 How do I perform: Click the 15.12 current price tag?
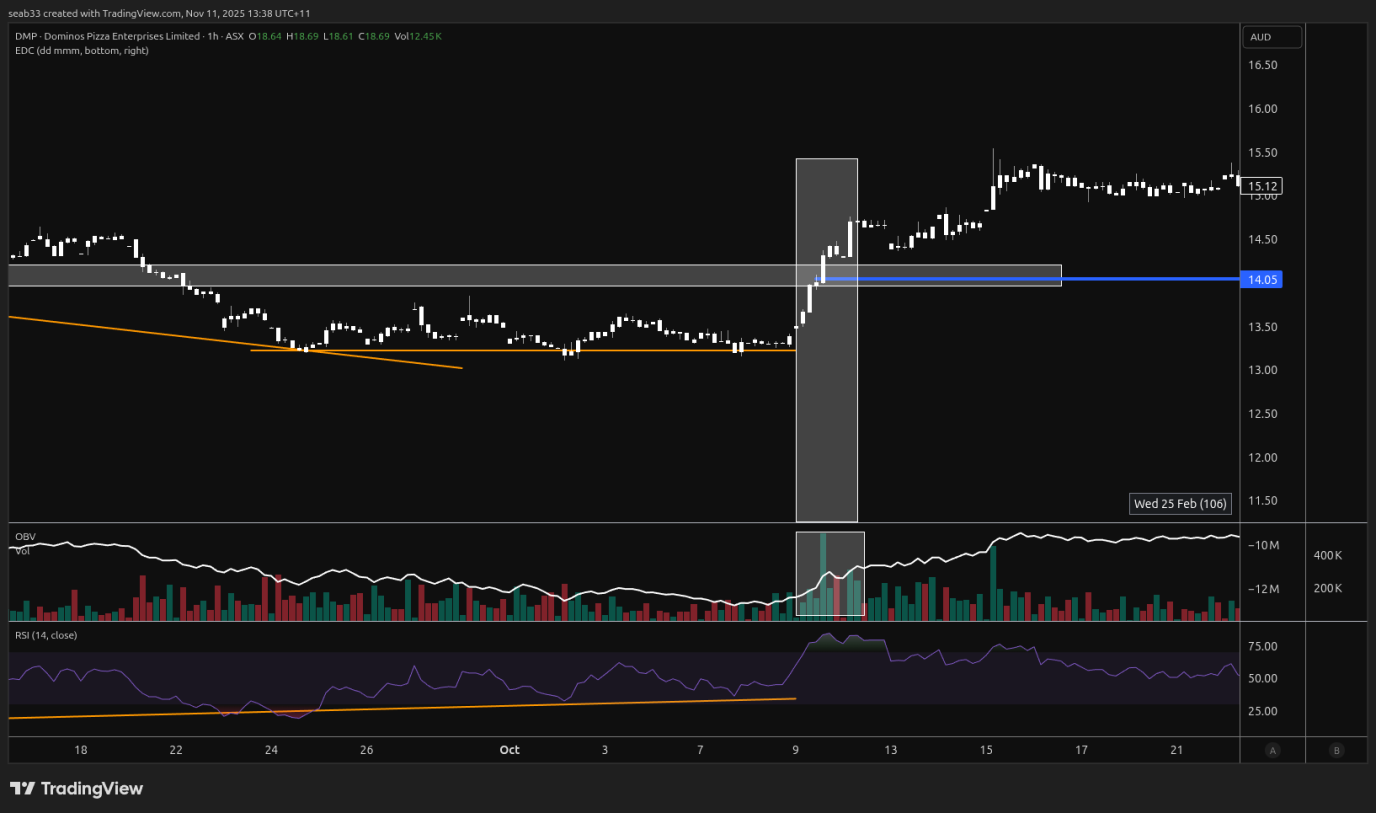point(1264,186)
